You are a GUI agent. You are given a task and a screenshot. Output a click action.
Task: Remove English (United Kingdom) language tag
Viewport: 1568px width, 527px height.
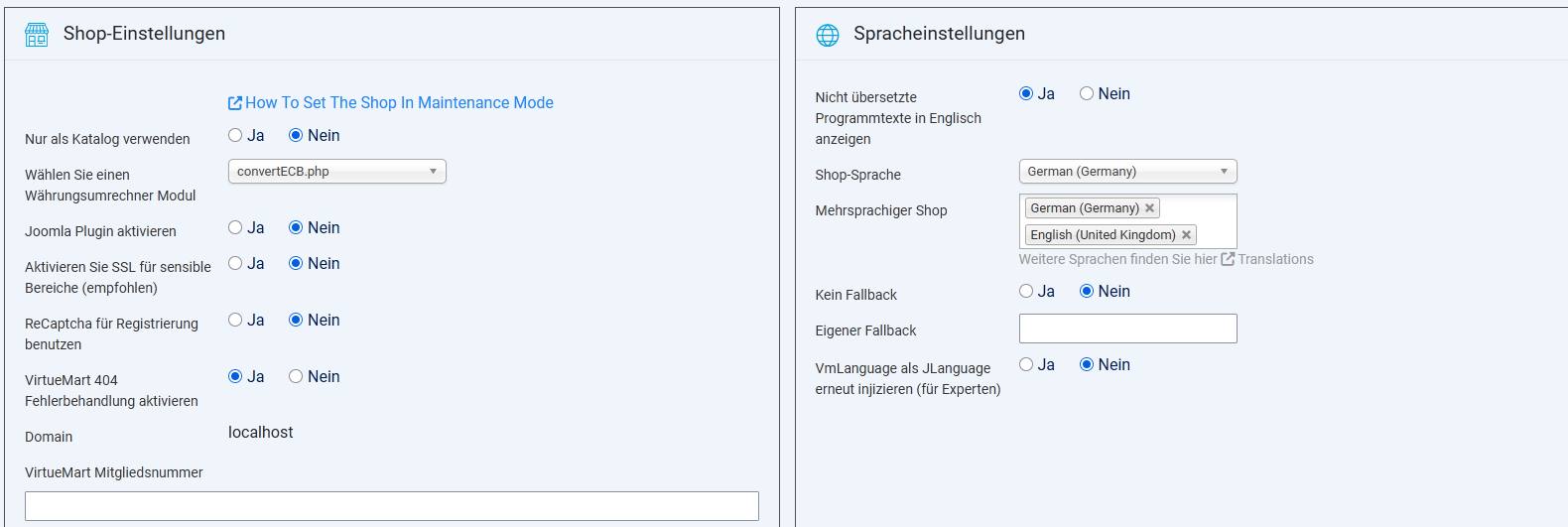pos(1186,235)
